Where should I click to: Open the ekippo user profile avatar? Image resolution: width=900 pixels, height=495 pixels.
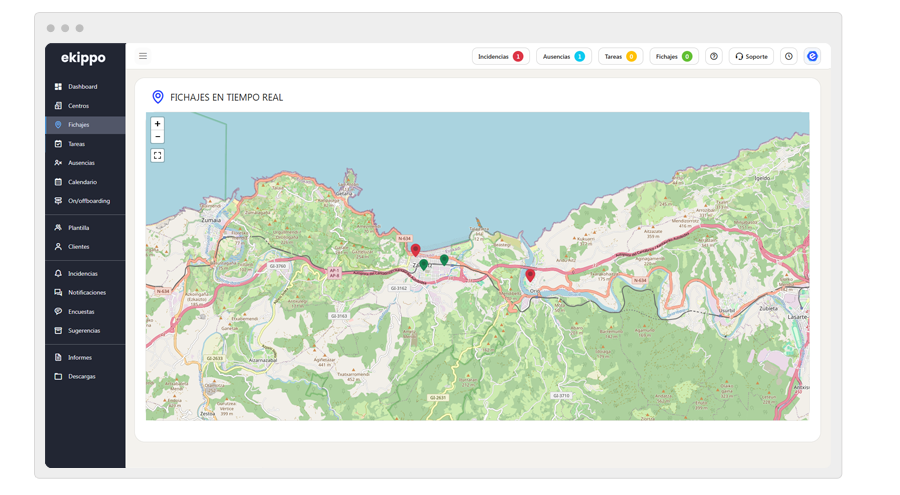point(812,57)
